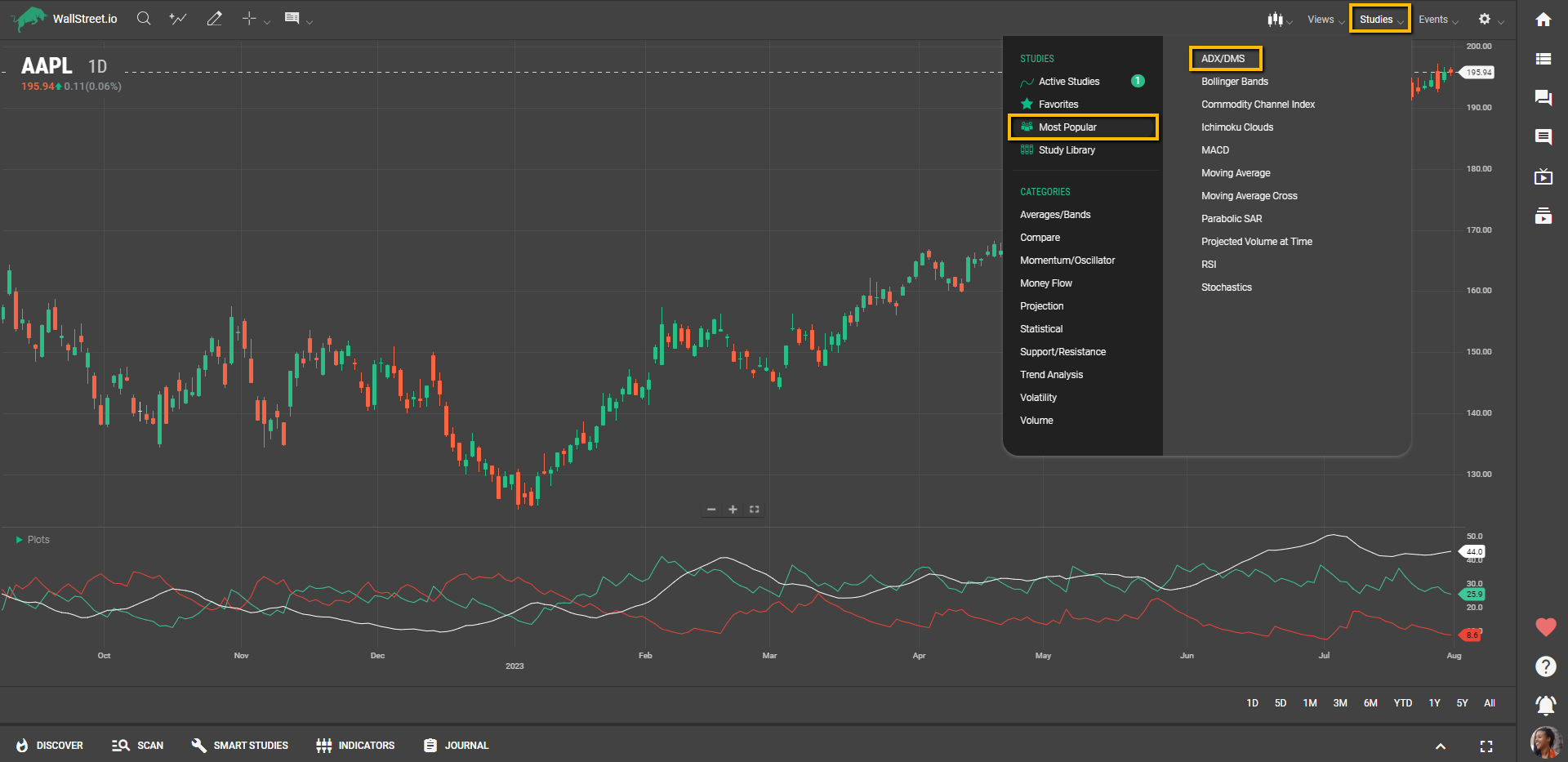The image size is (1568, 762).
Task: Switch chart range to 6M
Action: pos(1370,703)
